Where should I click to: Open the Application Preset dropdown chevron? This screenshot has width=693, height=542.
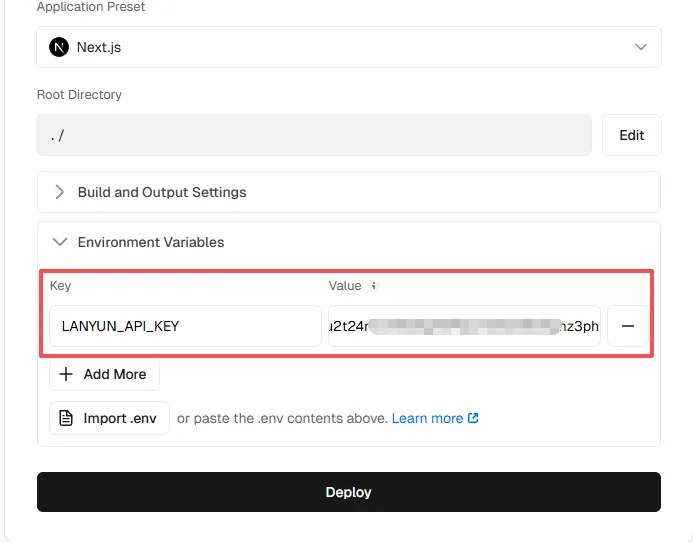coord(641,47)
